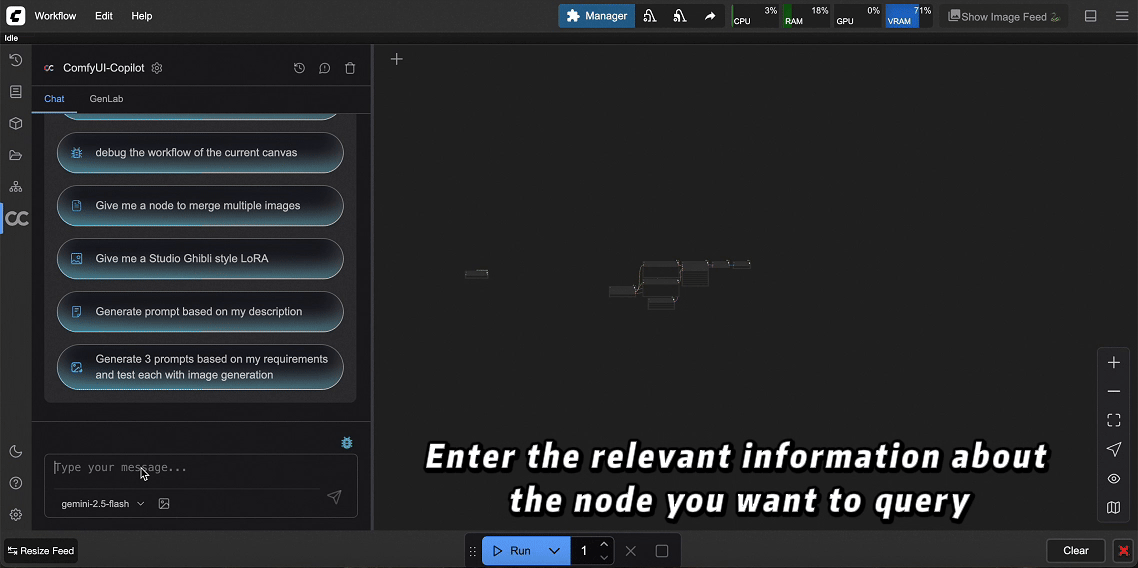This screenshot has height=568, width=1138.
Task: Toggle link visibility eye icon
Action: pyautogui.click(x=1113, y=479)
